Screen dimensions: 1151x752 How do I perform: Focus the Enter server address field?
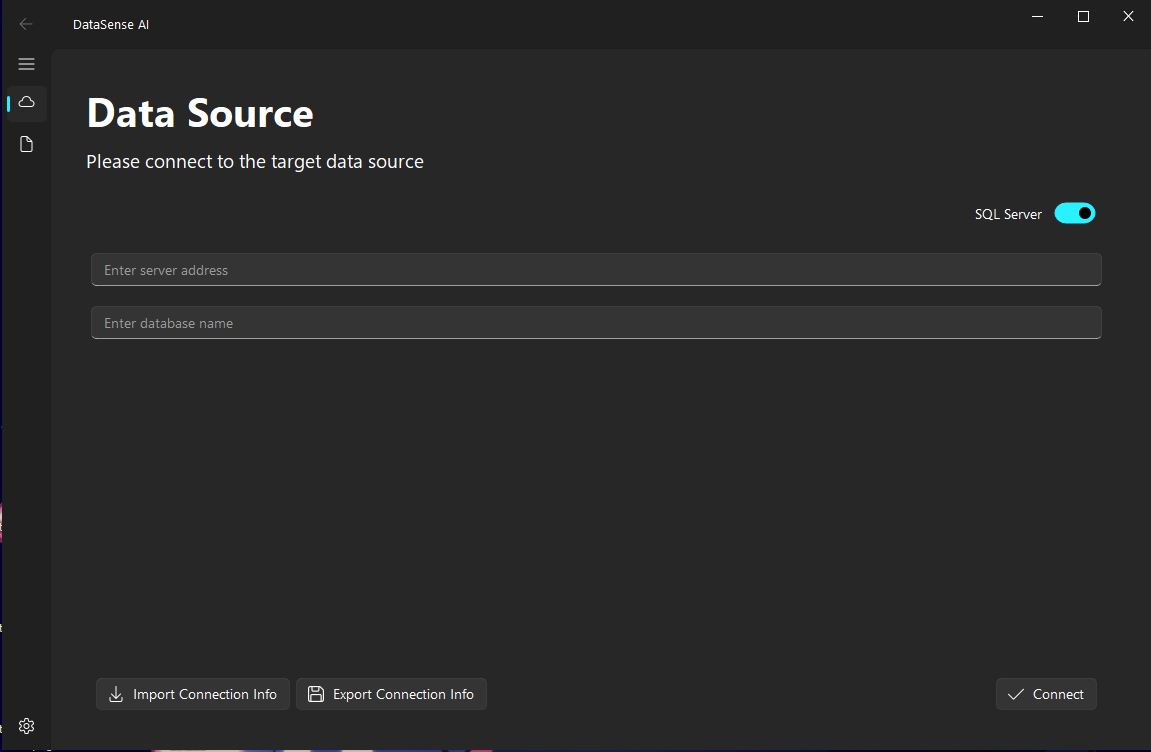596,270
